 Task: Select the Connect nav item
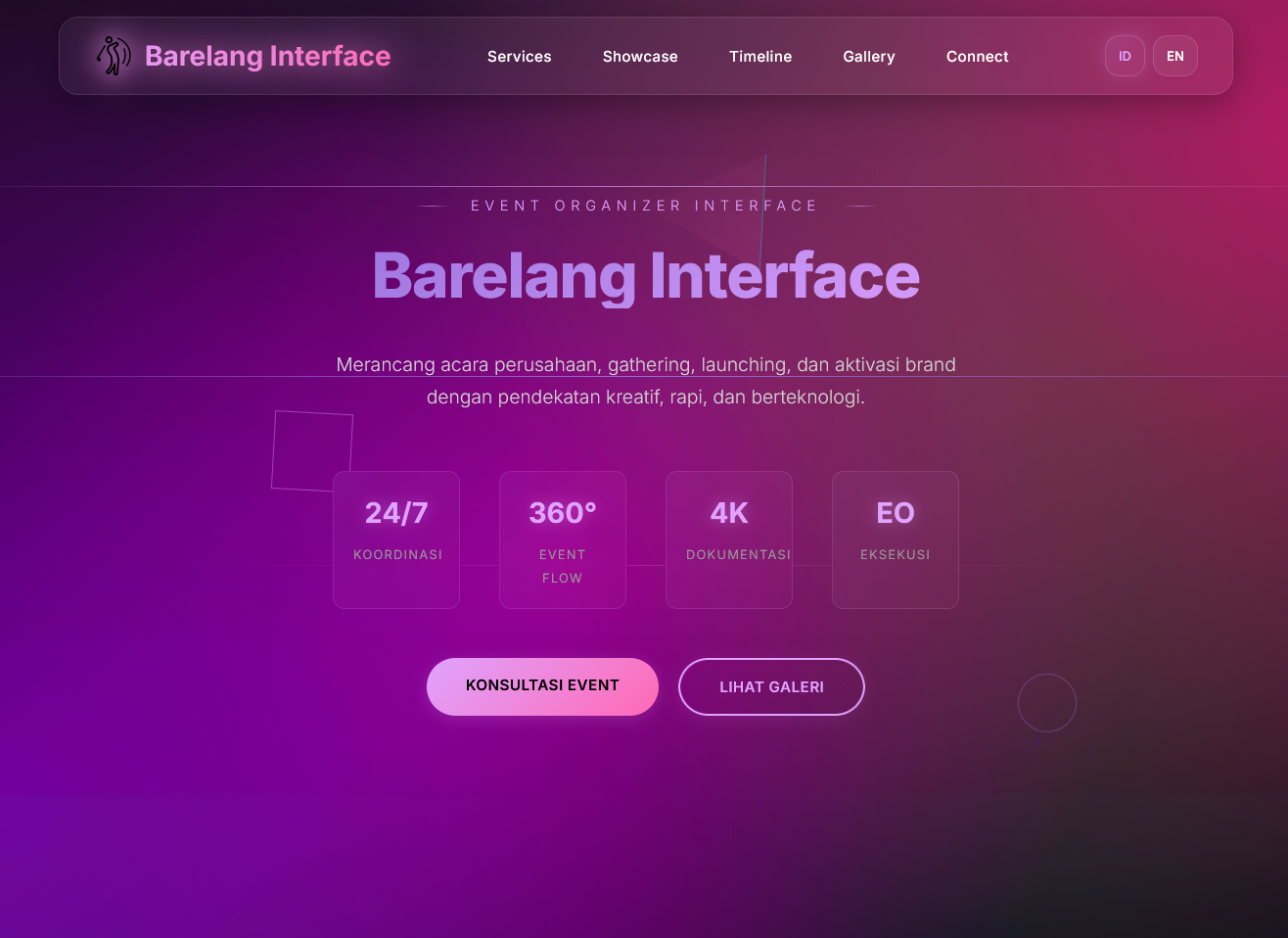point(978,57)
